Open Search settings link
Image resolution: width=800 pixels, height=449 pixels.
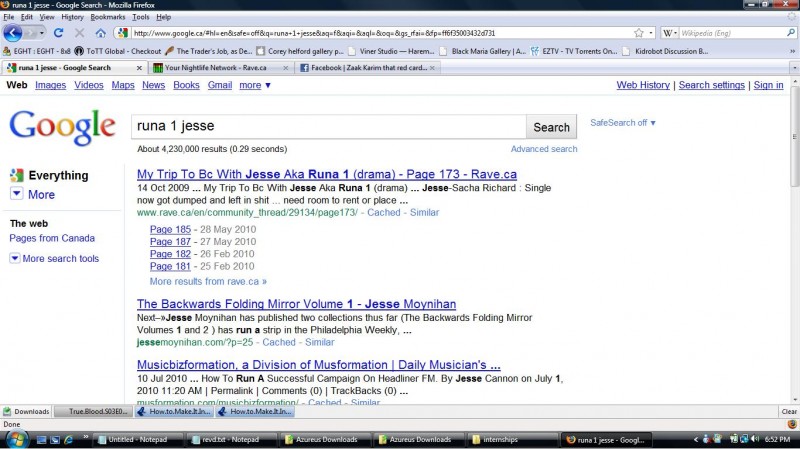click(712, 85)
